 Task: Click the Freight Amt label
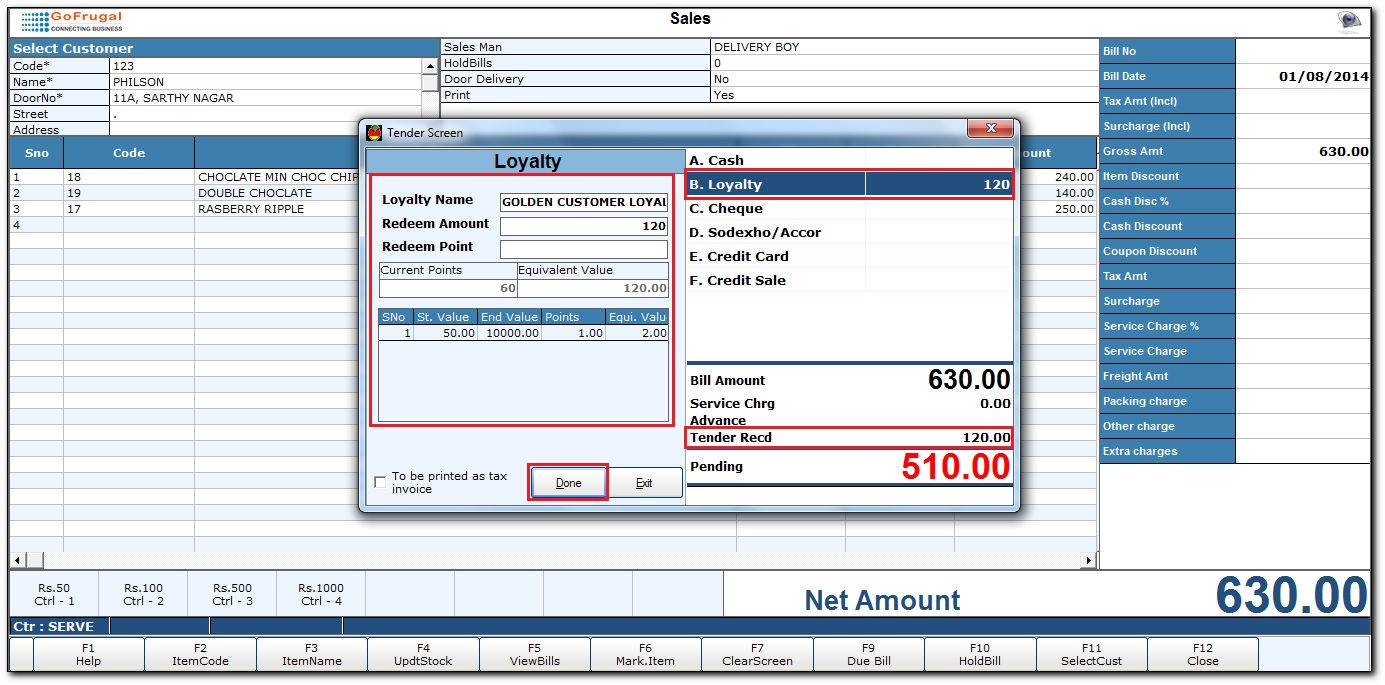pyautogui.click(x=1168, y=376)
